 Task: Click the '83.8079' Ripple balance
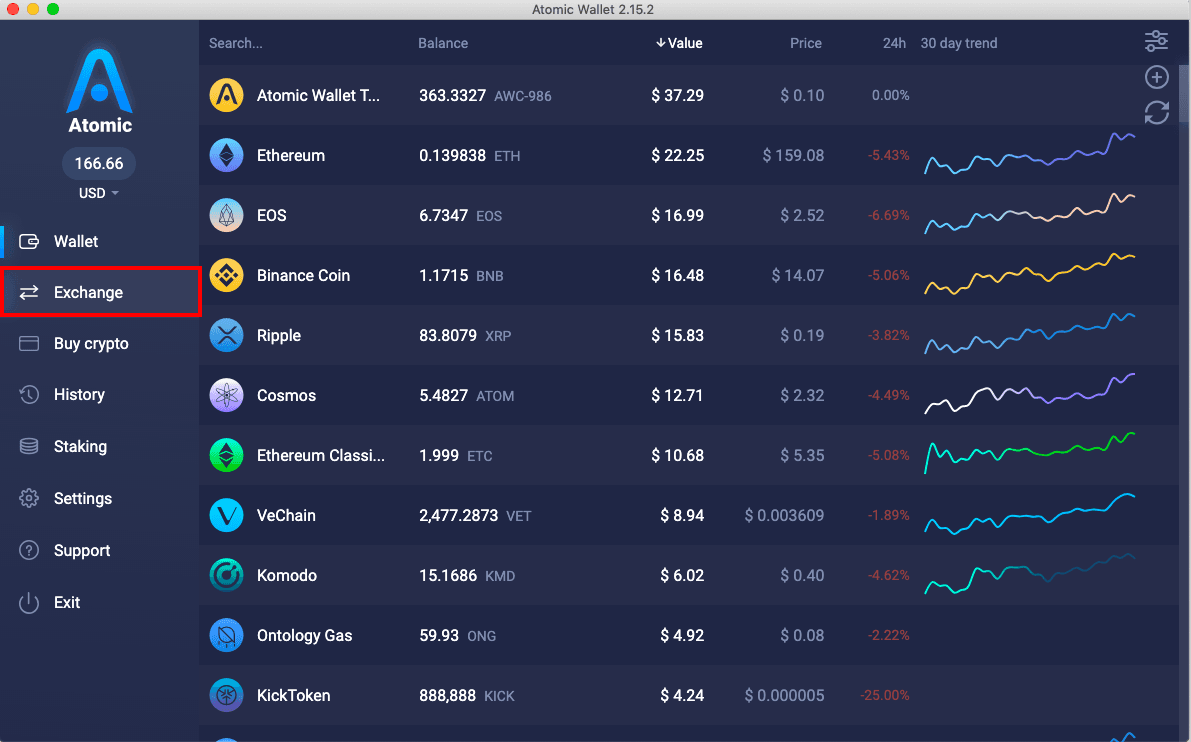(x=448, y=336)
